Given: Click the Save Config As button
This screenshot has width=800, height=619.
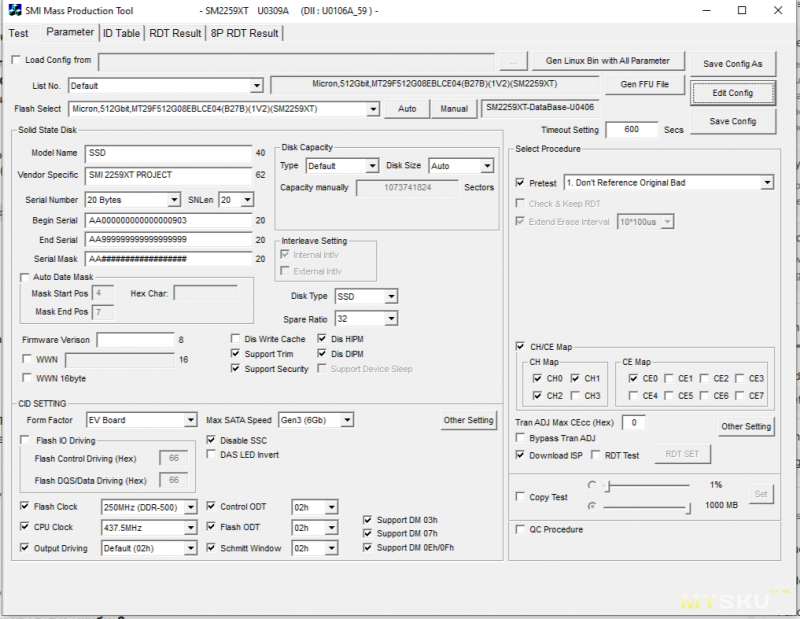Looking at the screenshot, I should (x=733, y=64).
